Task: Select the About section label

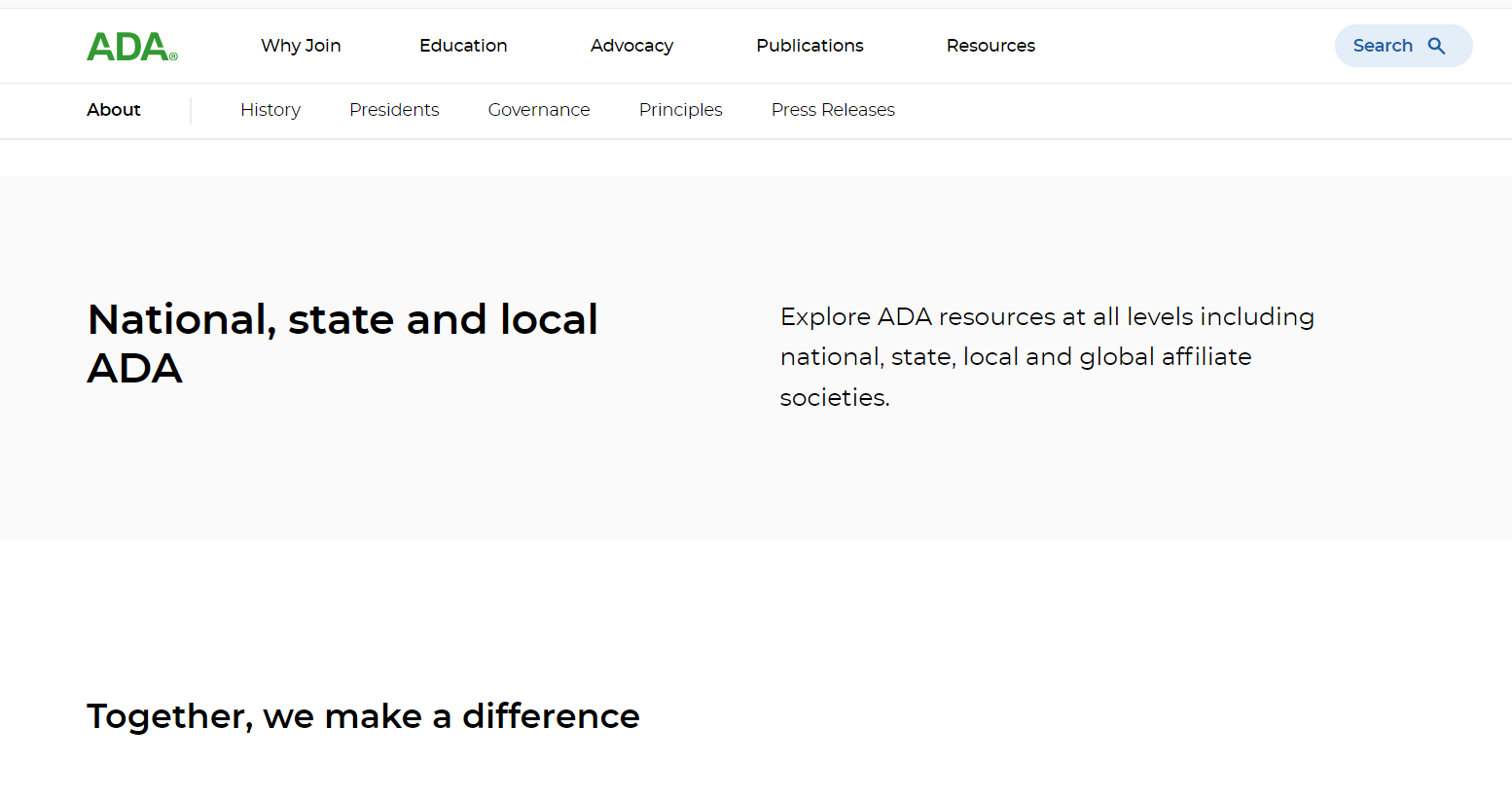Action: 114,110
